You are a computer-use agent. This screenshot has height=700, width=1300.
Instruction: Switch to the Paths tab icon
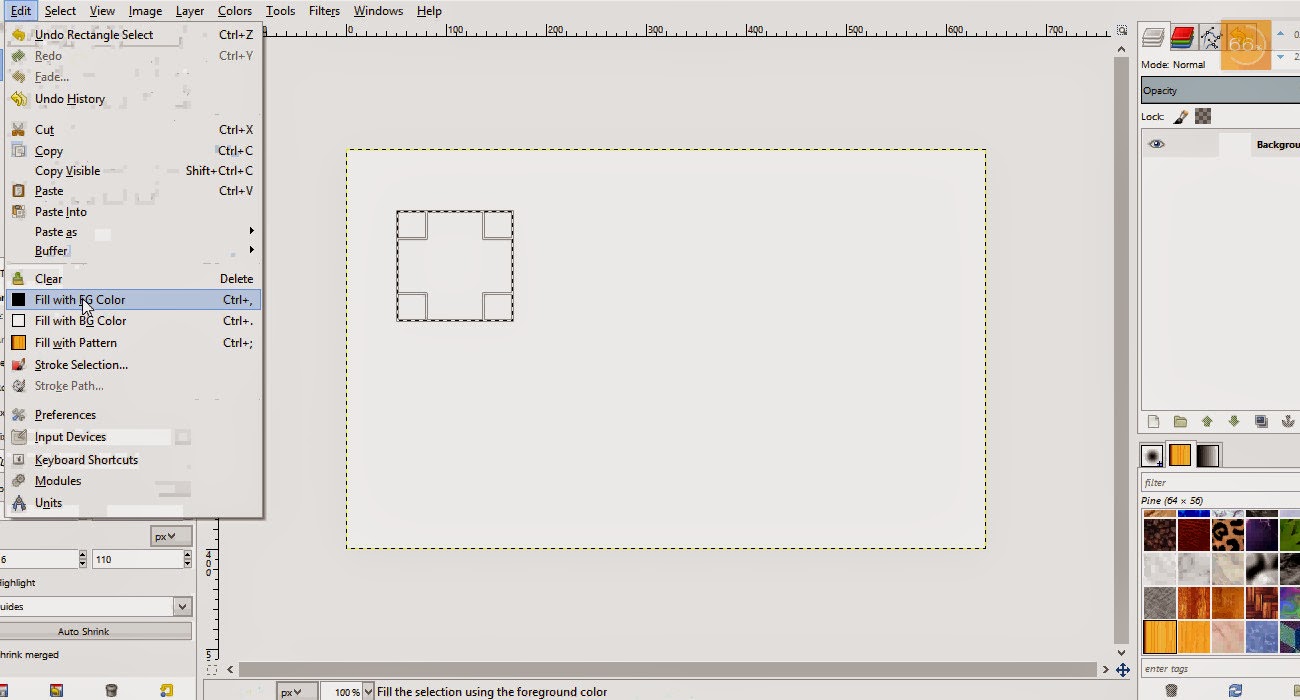(x=1211, y=38)
